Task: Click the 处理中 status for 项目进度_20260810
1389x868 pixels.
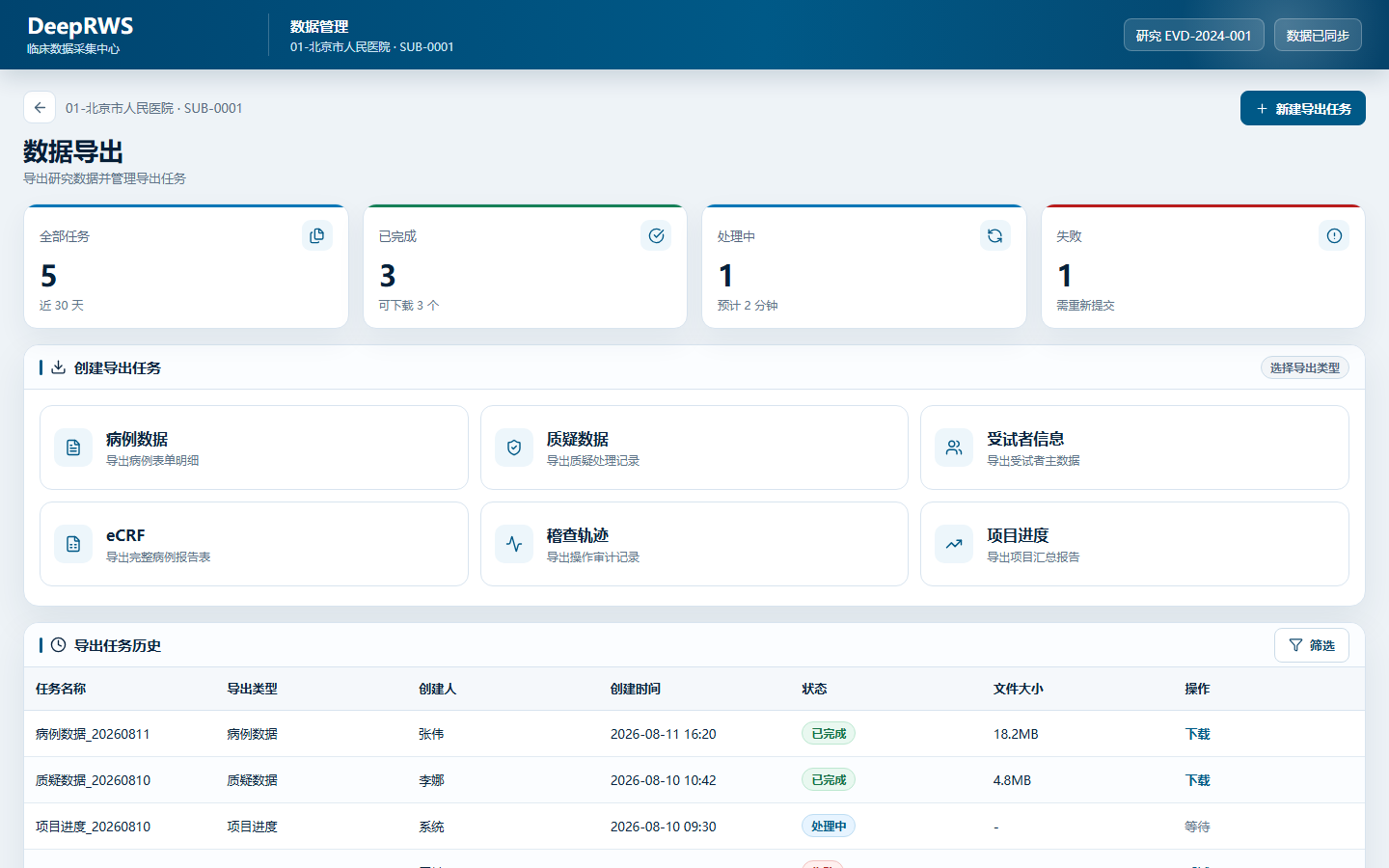Action: [x=829, y=827]
